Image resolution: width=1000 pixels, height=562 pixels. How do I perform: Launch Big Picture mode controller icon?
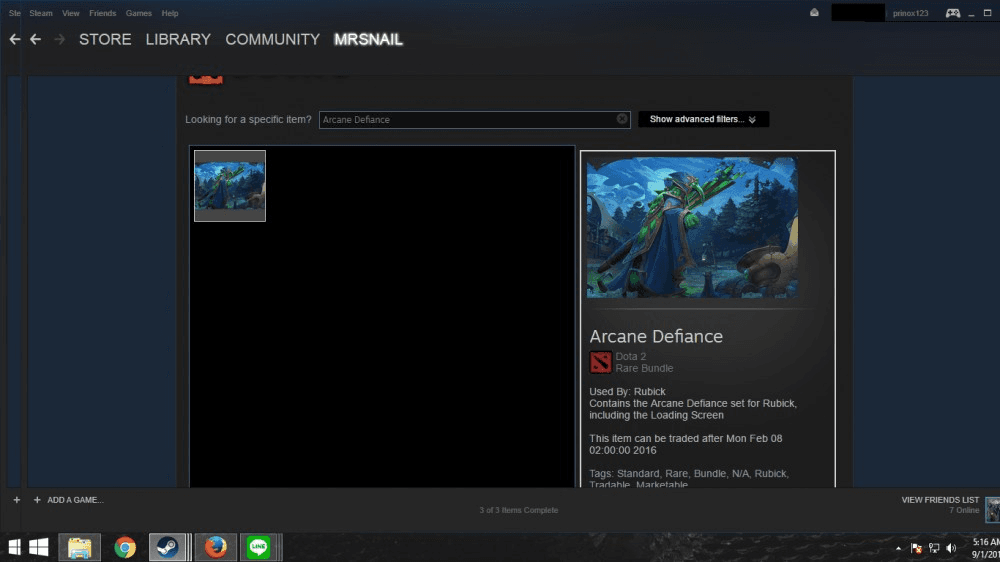tap(953, 13)
